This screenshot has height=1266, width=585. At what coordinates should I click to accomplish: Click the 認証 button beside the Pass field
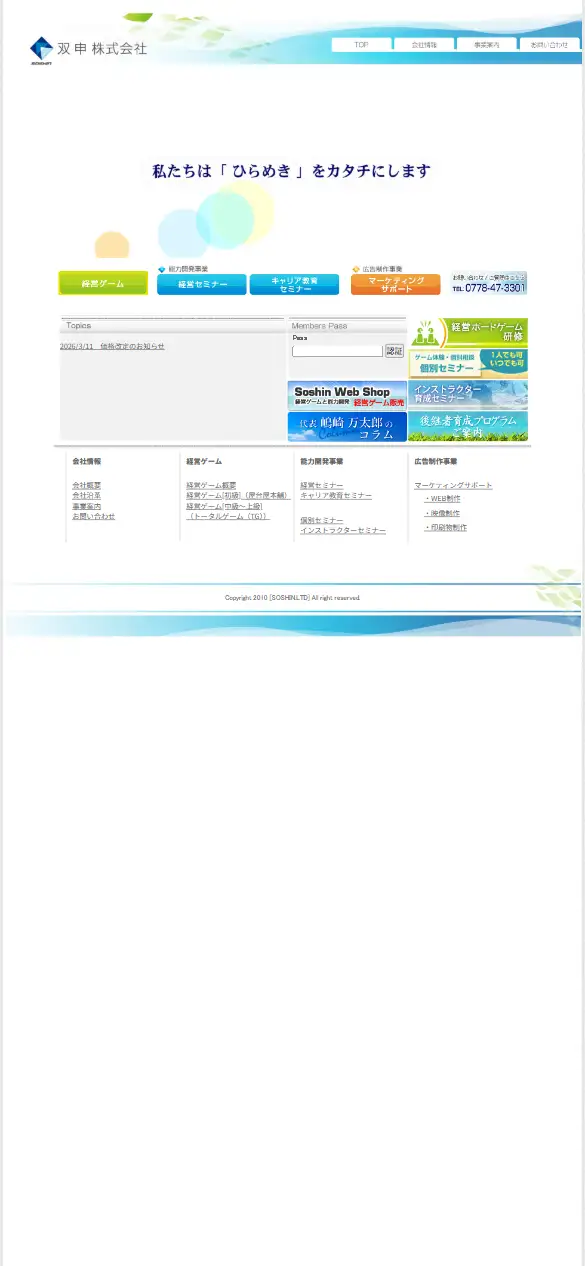coord(394,351)
